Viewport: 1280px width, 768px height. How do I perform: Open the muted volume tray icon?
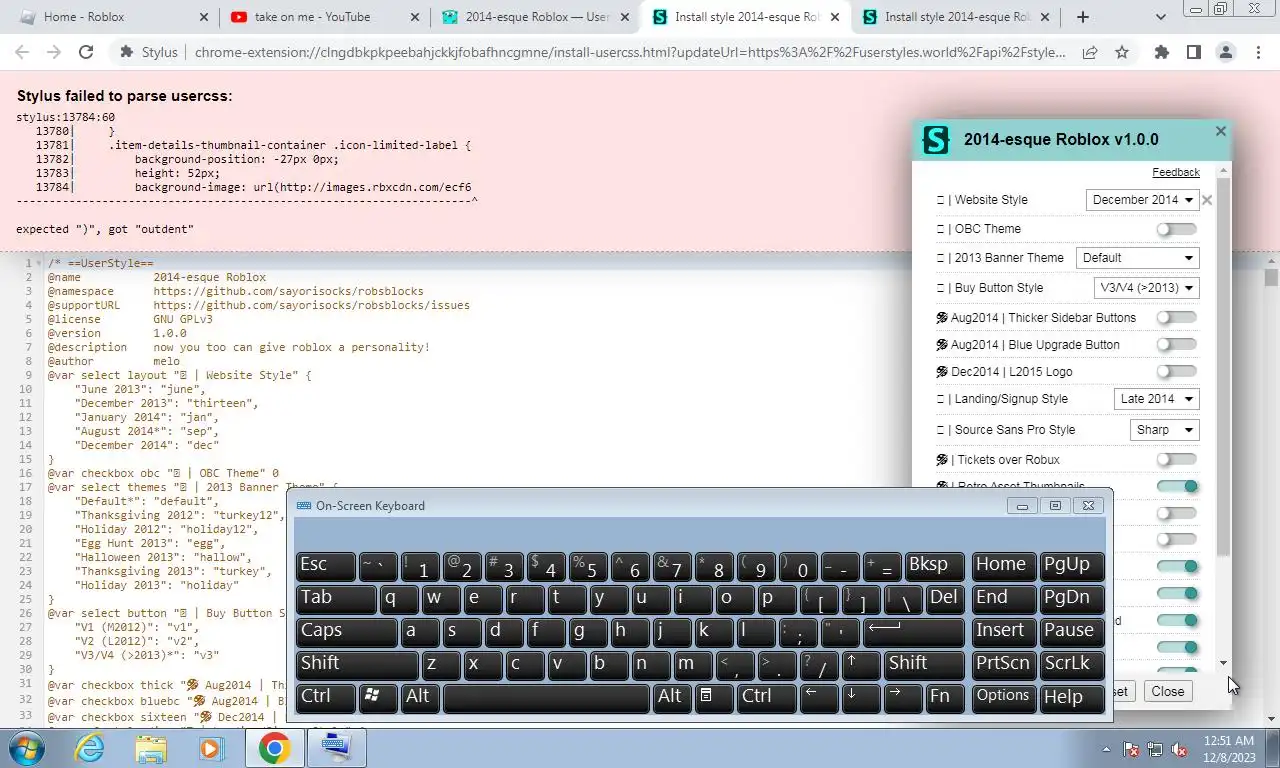tap(1180, 749)
